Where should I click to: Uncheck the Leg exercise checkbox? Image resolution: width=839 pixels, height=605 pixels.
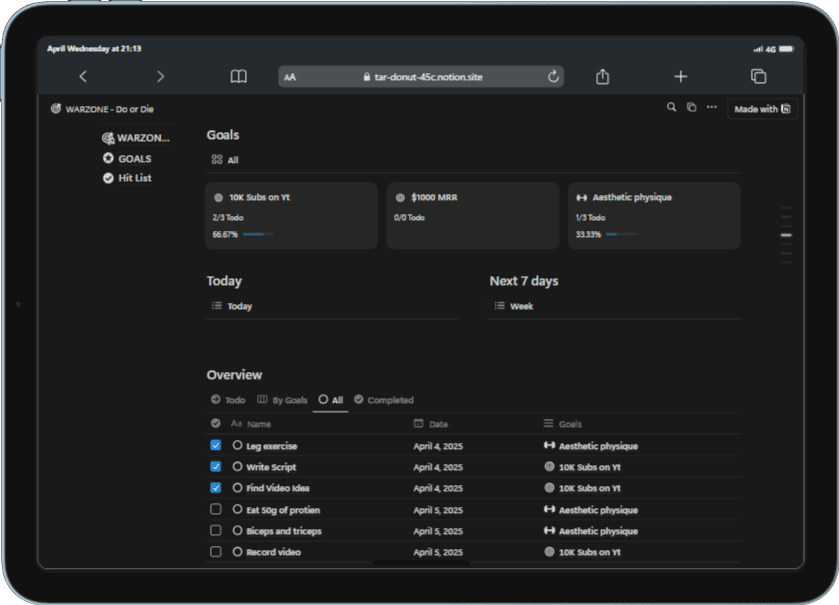click(216, 445)
